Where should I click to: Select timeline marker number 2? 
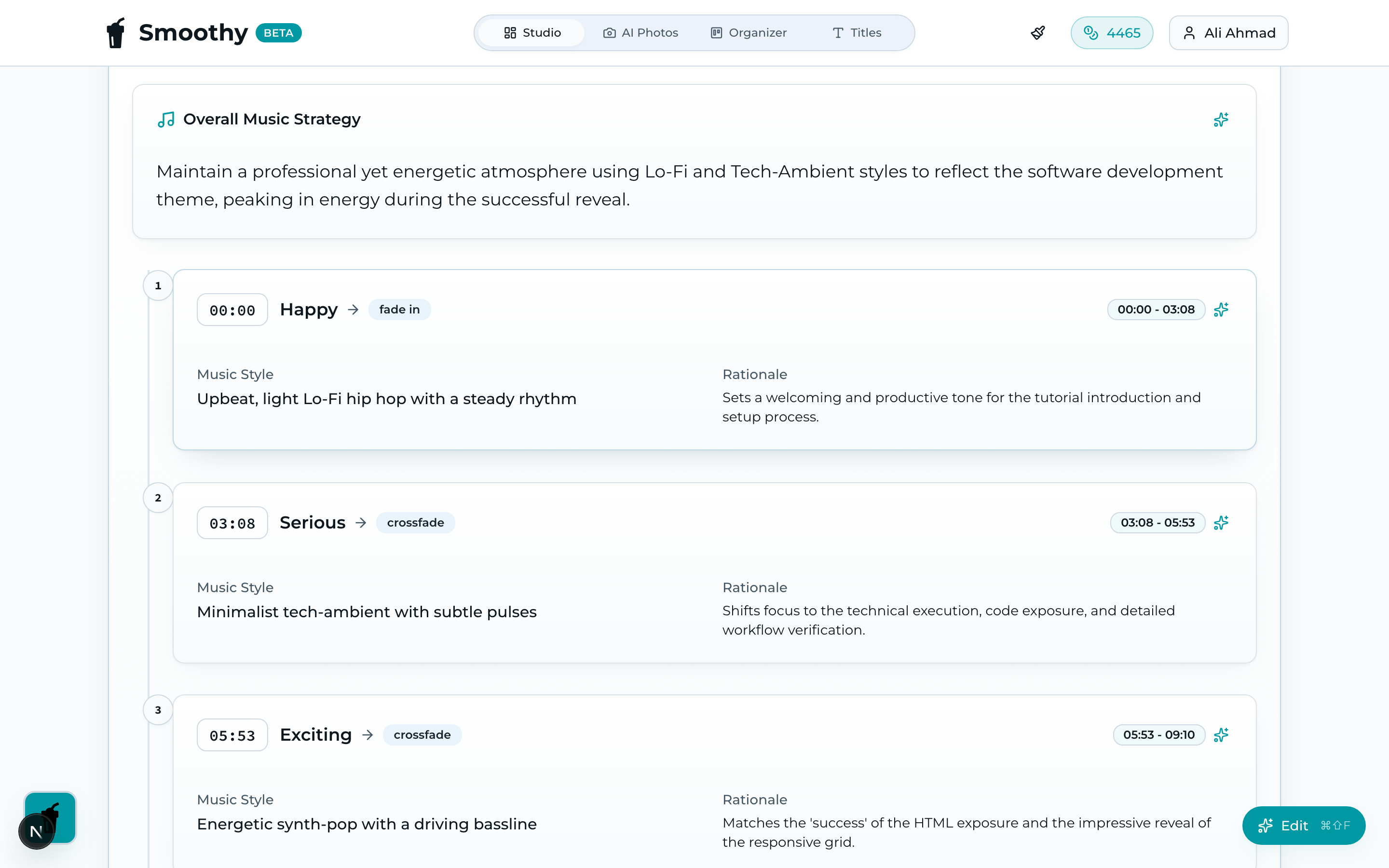tap(158, 498)
